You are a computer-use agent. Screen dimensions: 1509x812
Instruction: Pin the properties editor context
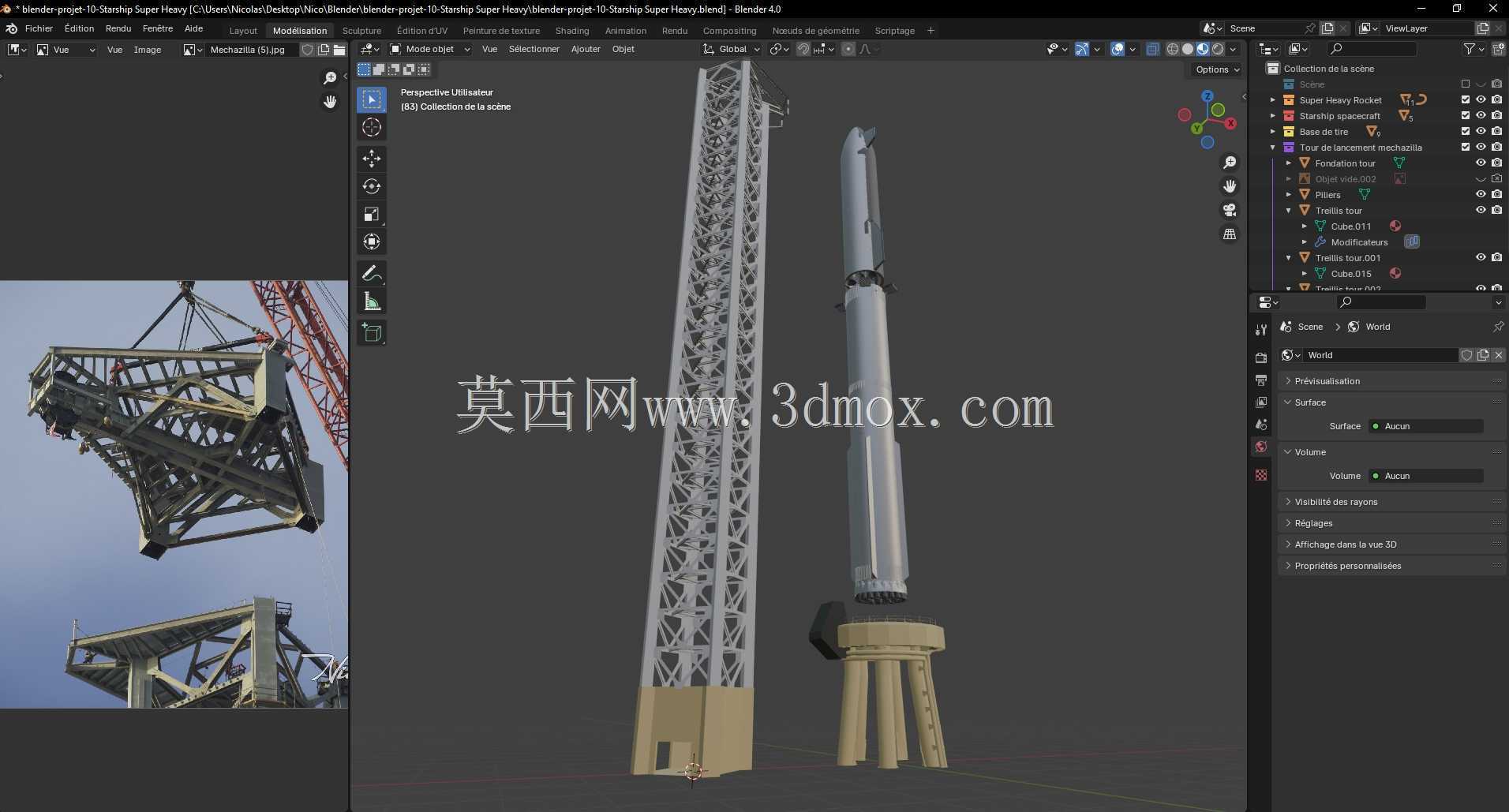[1498, 327]
